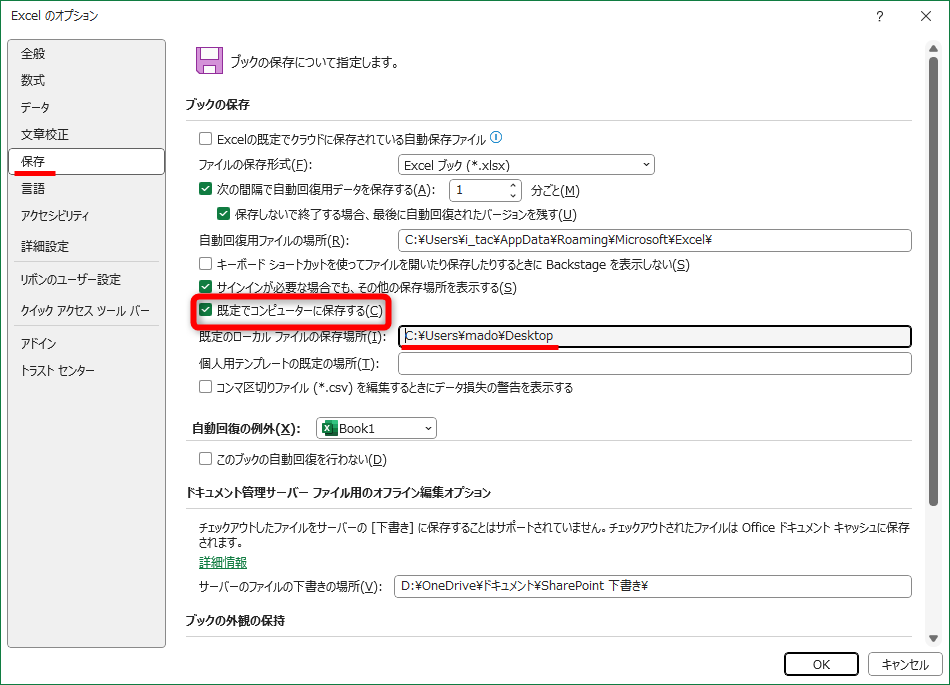950x685 pixels.
Task: Uncheck keeping last autorecovered version on close
Action: coord(222,213)
